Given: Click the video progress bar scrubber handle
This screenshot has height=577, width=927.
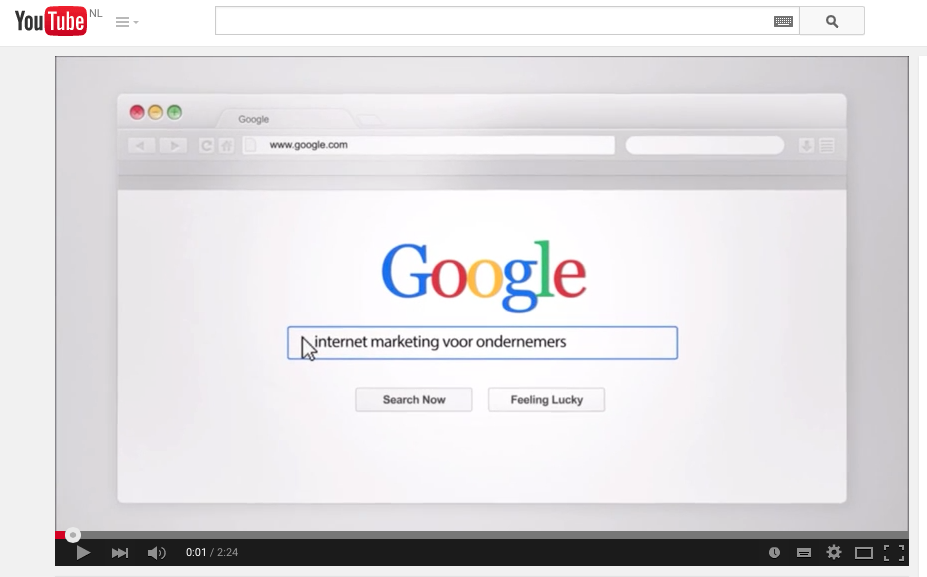Looking at the screenshot, I should coord(73,535).
